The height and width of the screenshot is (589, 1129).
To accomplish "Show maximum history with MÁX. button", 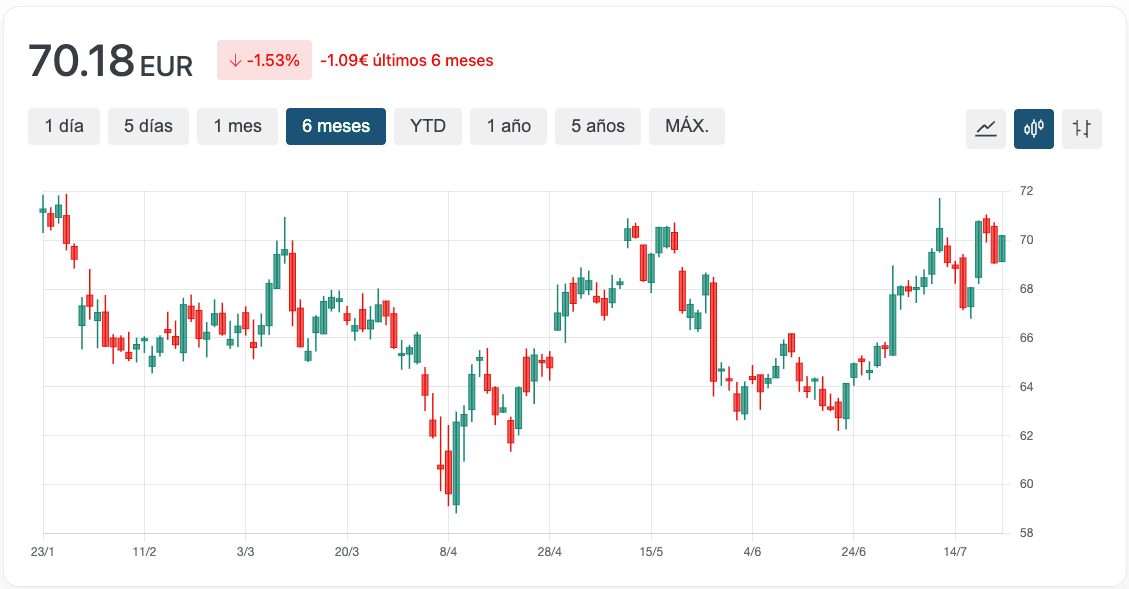I will coord(687,126).
